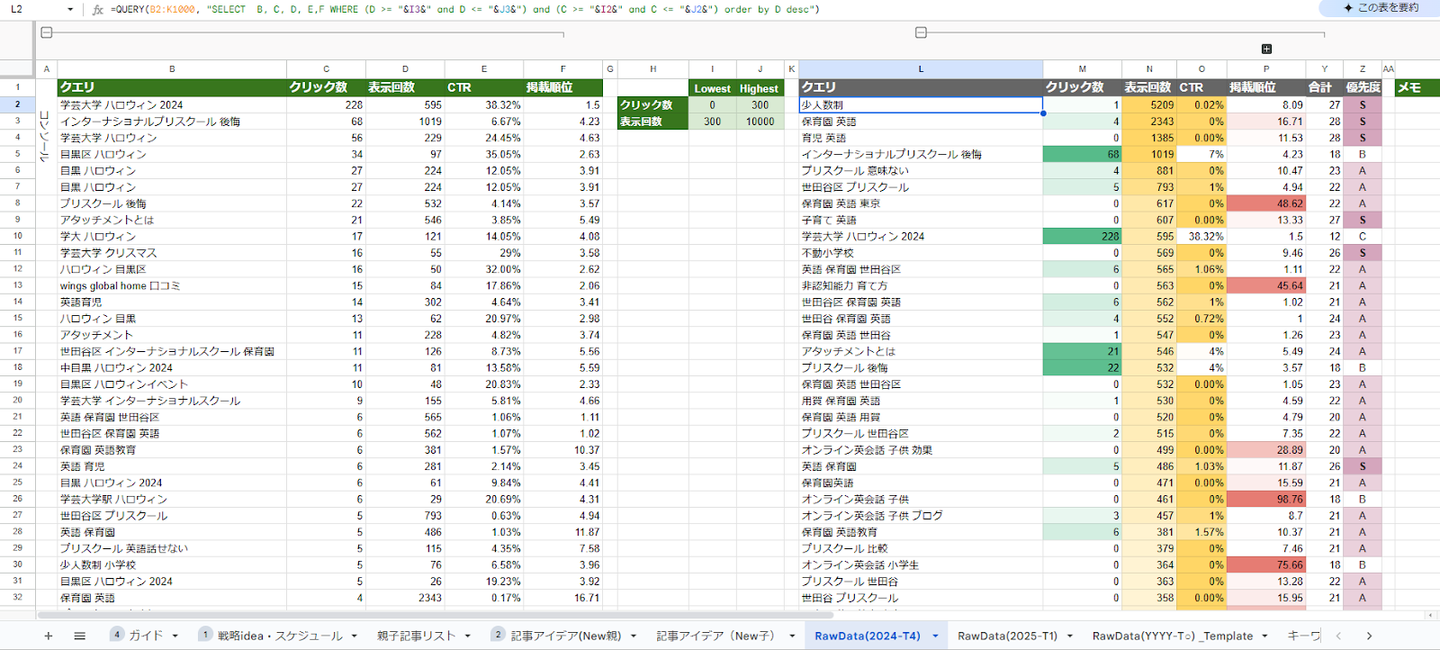1440x650 pixels.
Task: Click the この表を要約 button
Action: click(x=1381, y=8)
